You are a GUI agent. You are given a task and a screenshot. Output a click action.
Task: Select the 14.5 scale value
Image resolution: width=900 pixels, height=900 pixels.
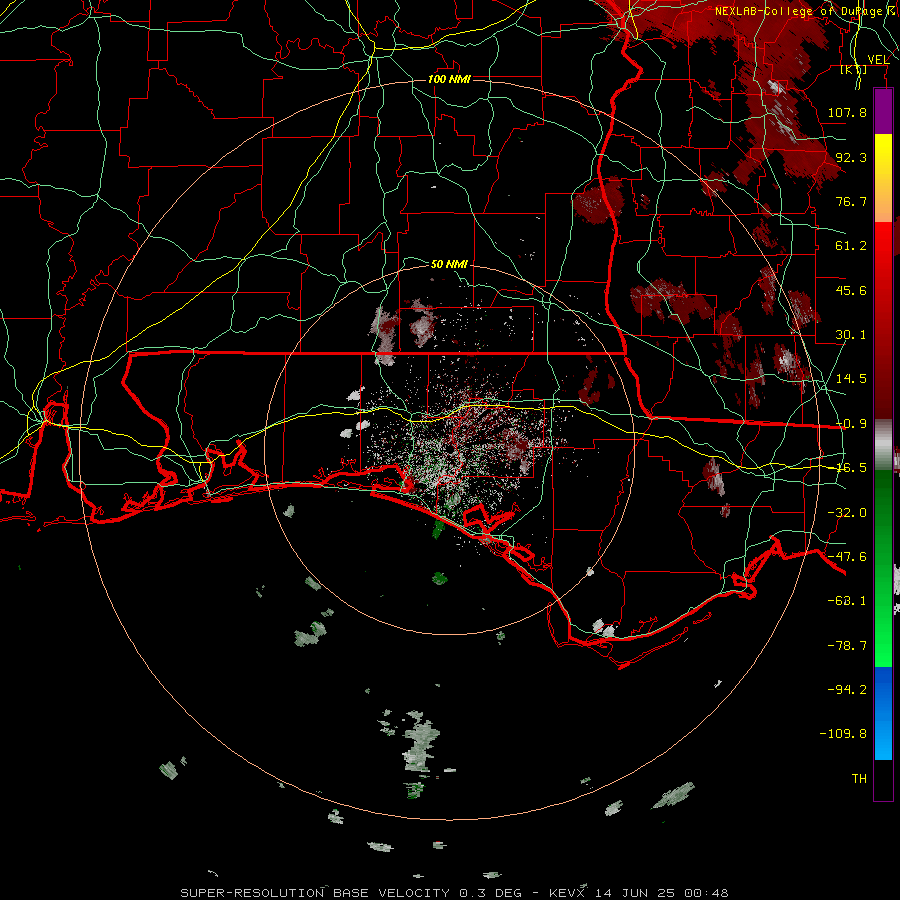851,379
